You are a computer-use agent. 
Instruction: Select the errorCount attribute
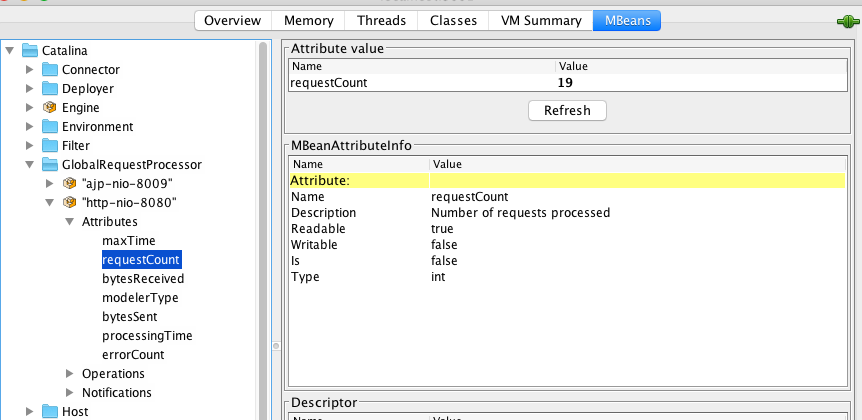133,355
